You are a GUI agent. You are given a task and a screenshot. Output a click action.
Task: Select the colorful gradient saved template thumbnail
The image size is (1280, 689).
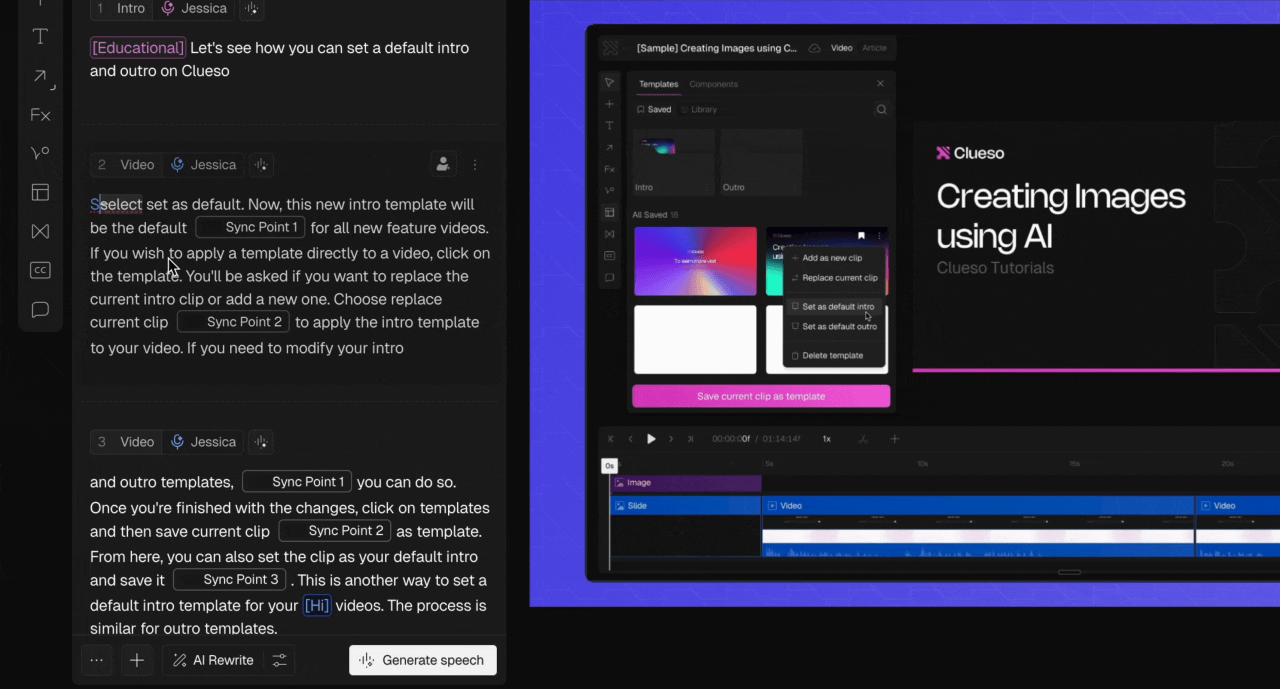[695, 261]
